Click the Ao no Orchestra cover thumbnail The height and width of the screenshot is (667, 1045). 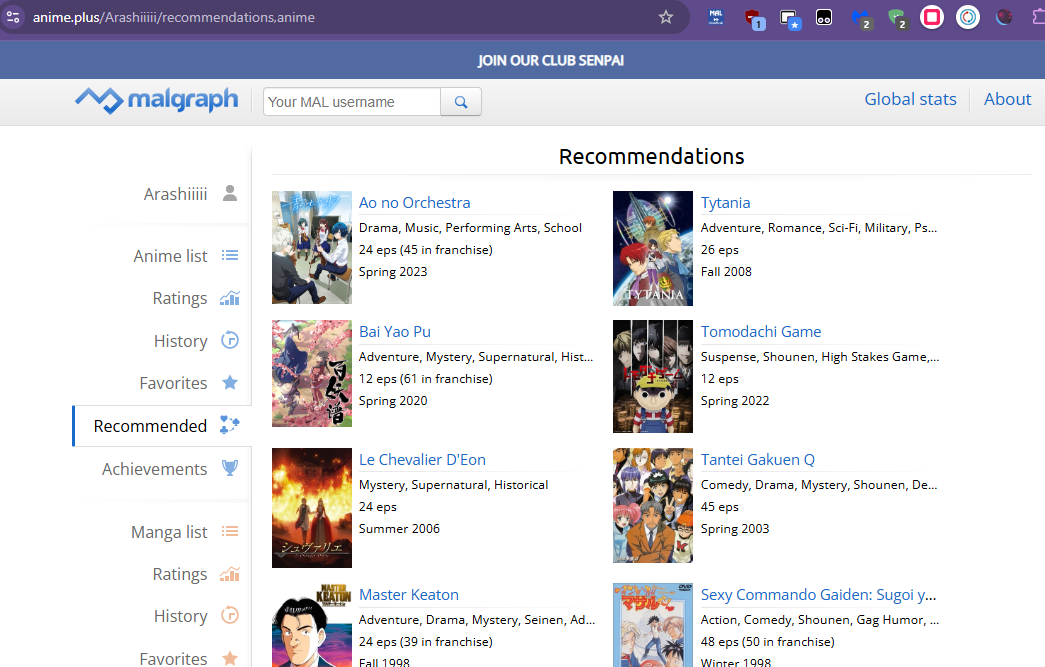pyautogui.click(x=312, y=247)
